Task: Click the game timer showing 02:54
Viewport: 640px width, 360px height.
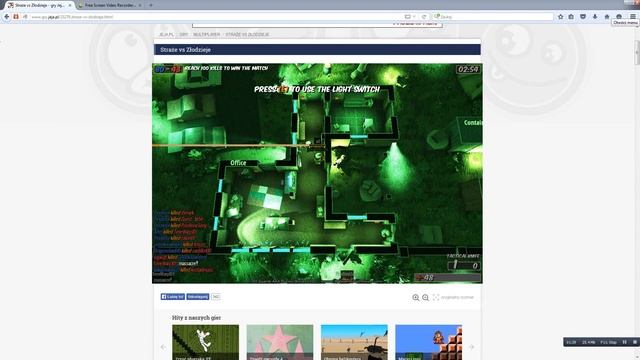Action: (x=468, y=69)
